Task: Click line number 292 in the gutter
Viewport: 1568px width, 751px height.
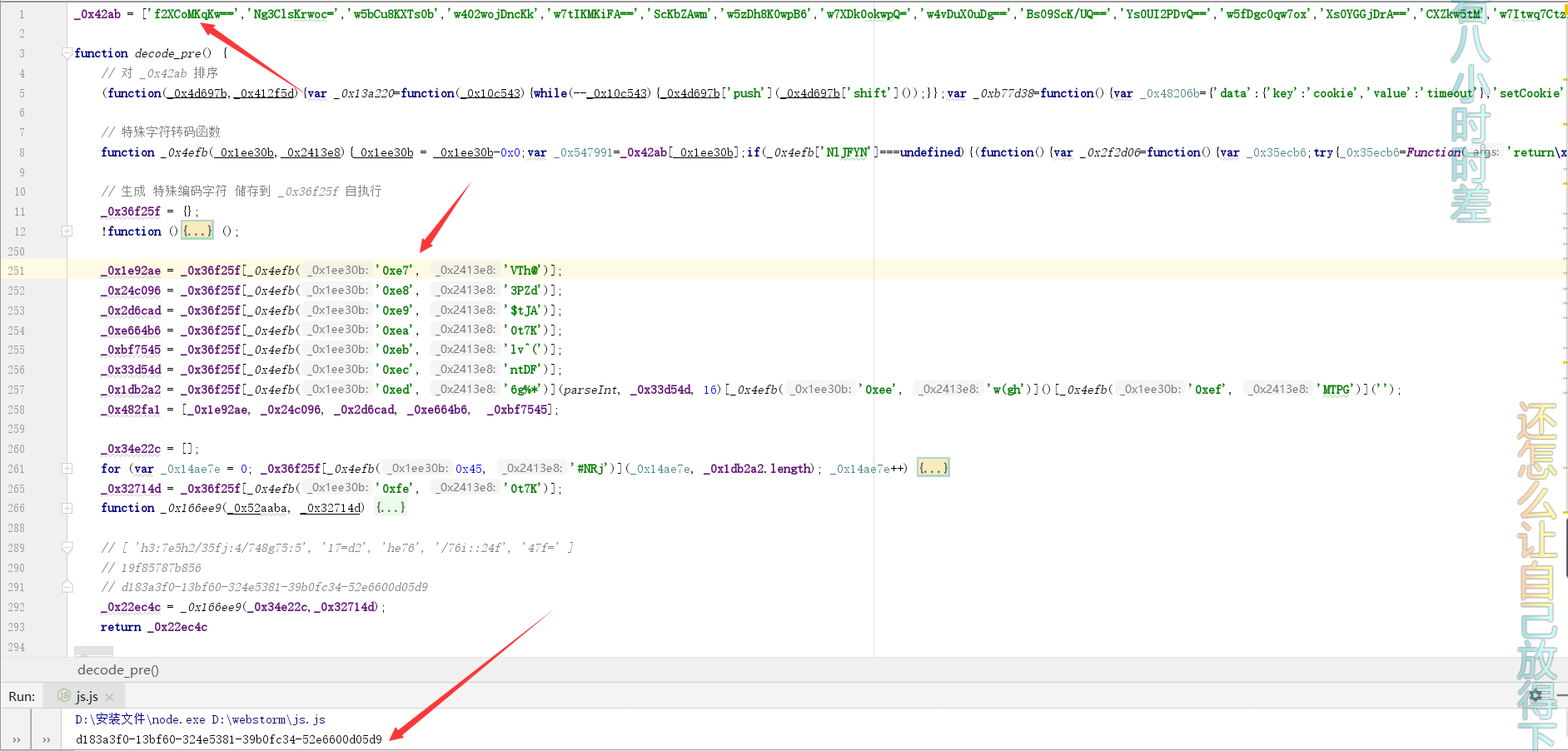Action: click(17, 607)
